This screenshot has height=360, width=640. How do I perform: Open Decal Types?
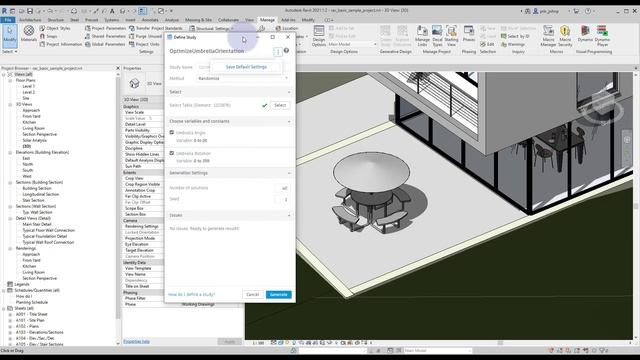coord(437,36)
